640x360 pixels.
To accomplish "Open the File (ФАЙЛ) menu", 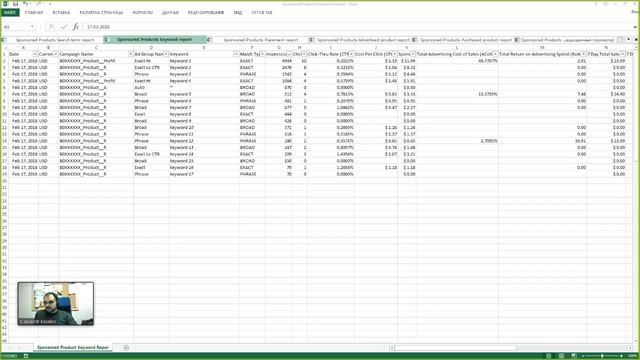I will pos(10,13).
